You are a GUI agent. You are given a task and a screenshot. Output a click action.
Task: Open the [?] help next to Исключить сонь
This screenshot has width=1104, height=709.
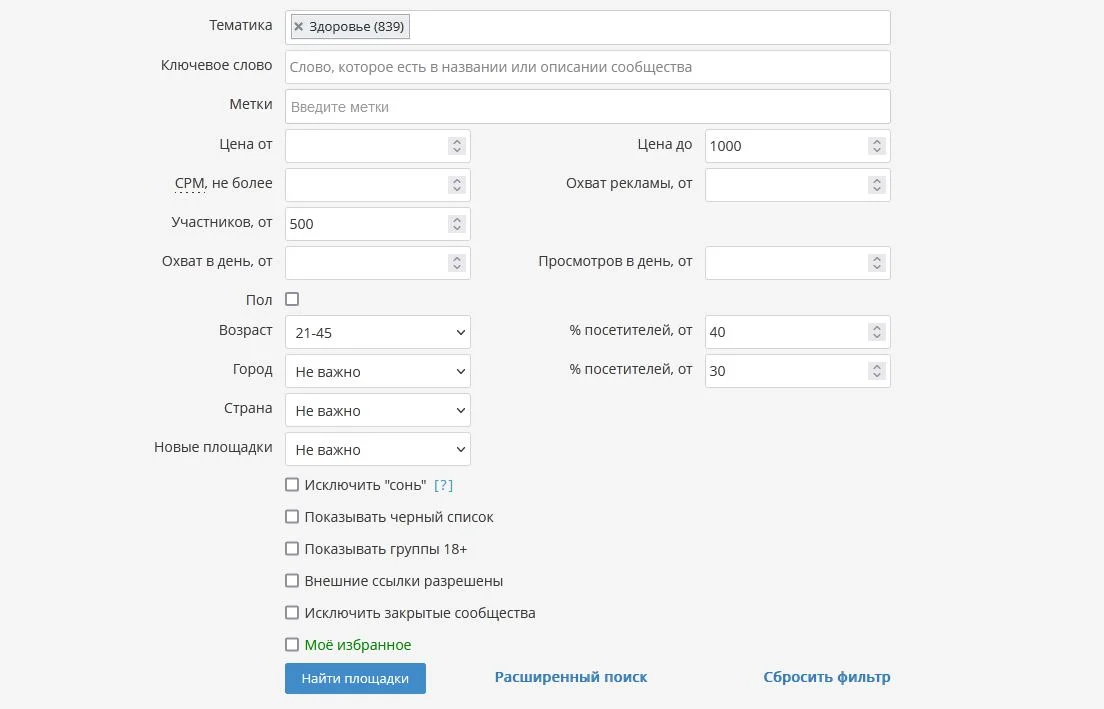(x=443, y=485)
